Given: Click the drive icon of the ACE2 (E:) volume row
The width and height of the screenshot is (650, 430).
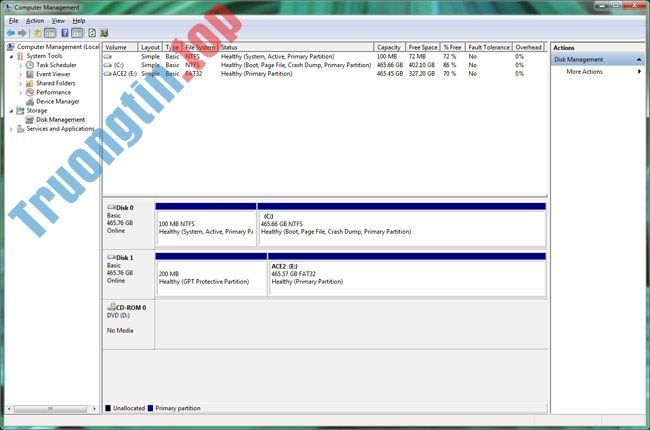Looking at the screenshot, I should 108,74.
